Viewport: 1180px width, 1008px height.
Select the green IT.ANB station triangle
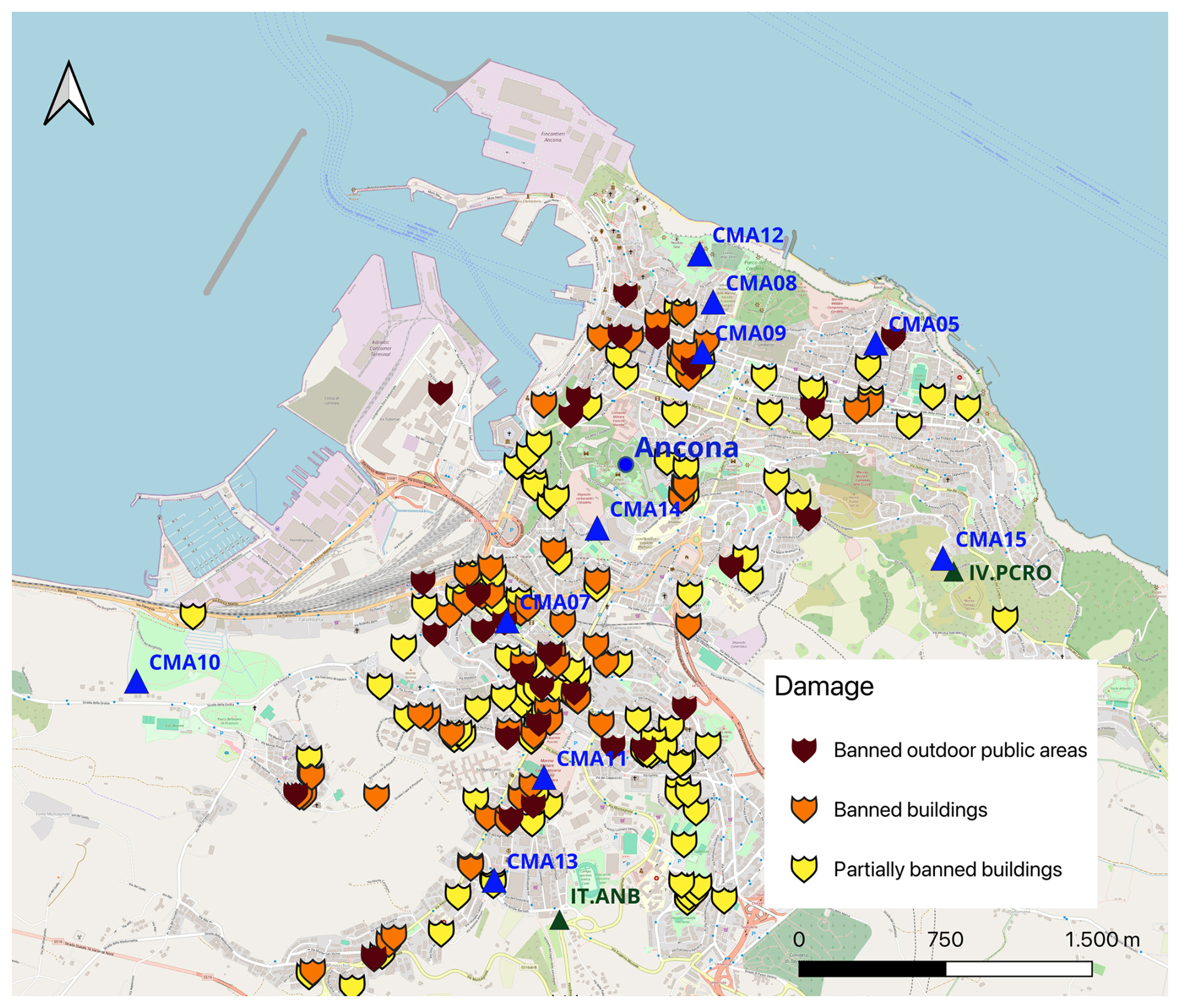(x=559, y=921)
